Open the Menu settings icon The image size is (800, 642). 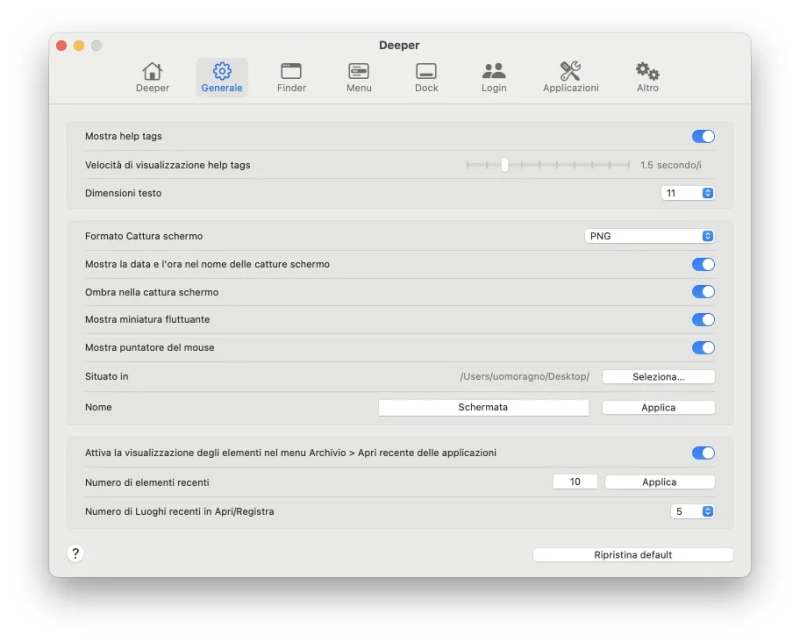[x=359, y=72]
